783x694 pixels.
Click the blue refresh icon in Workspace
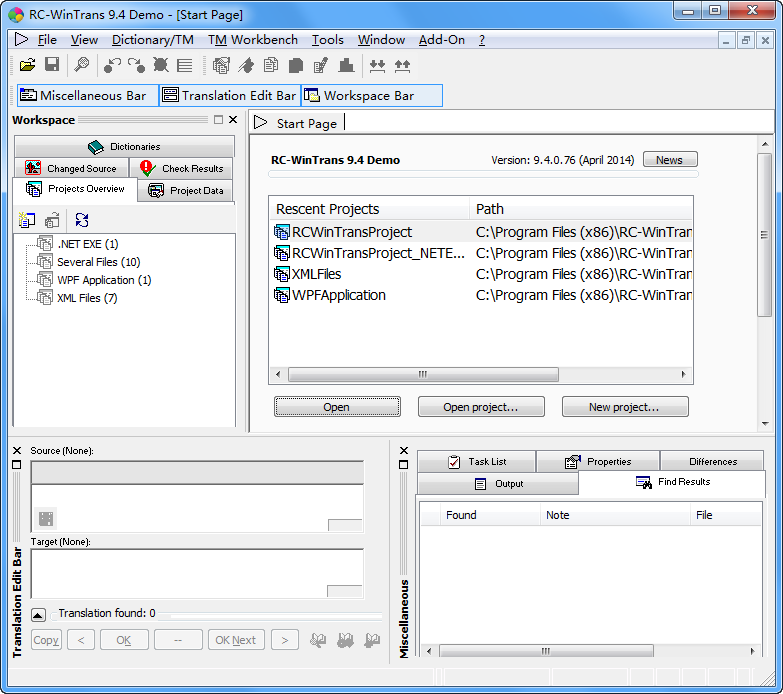pyautogui.click(x=82, y=220)
